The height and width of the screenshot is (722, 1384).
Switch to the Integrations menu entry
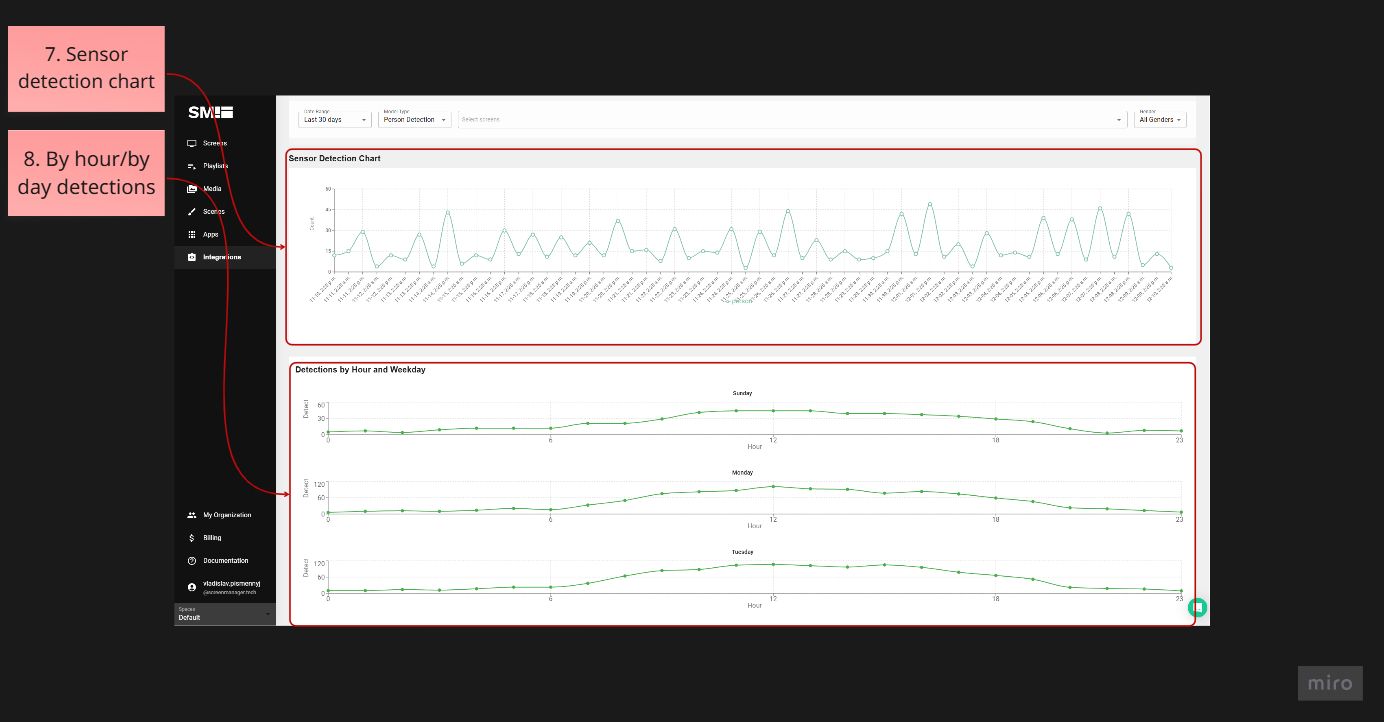pos(222,257)
